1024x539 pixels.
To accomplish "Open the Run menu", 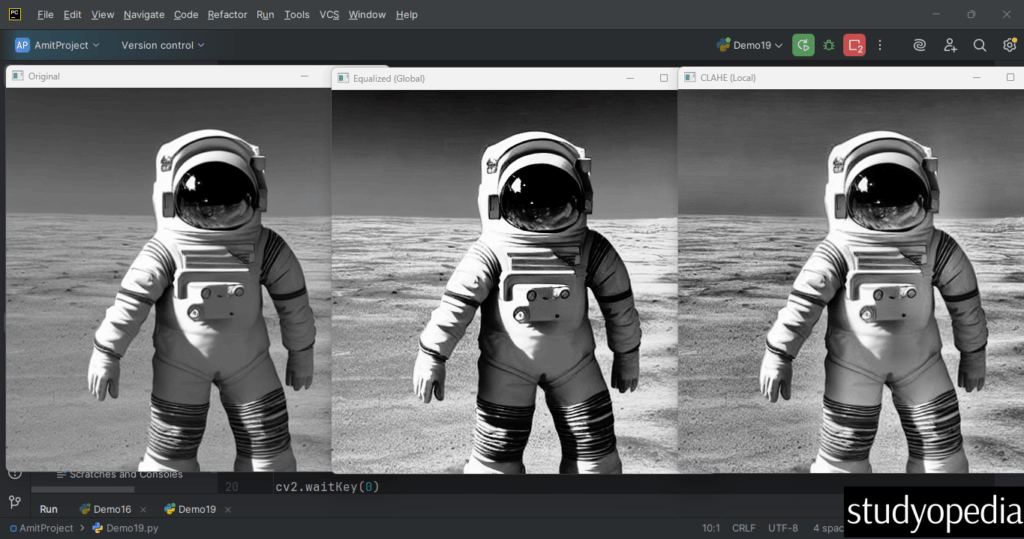I will [265, 14].
